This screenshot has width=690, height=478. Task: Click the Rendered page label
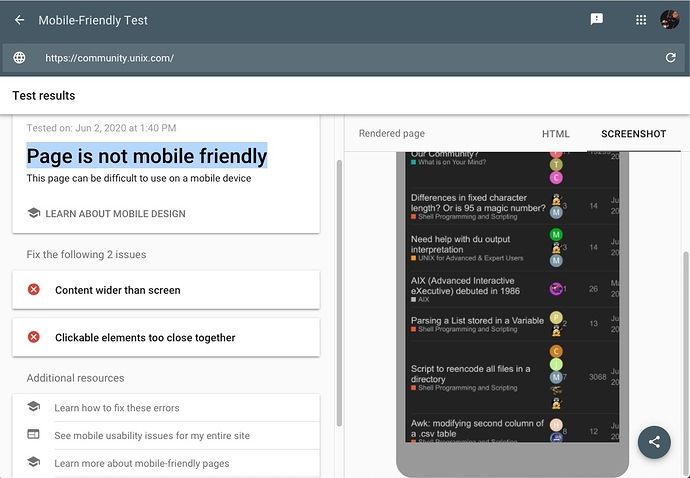[392, 133]
